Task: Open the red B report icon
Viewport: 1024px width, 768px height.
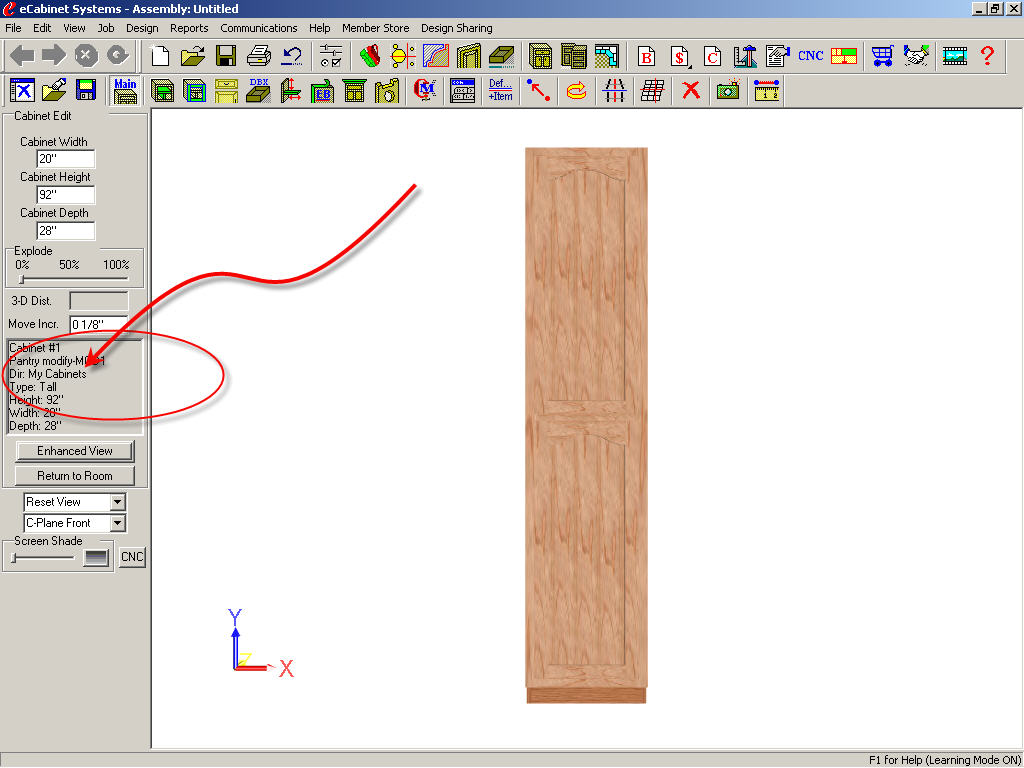Action: [x=647, y=56]
